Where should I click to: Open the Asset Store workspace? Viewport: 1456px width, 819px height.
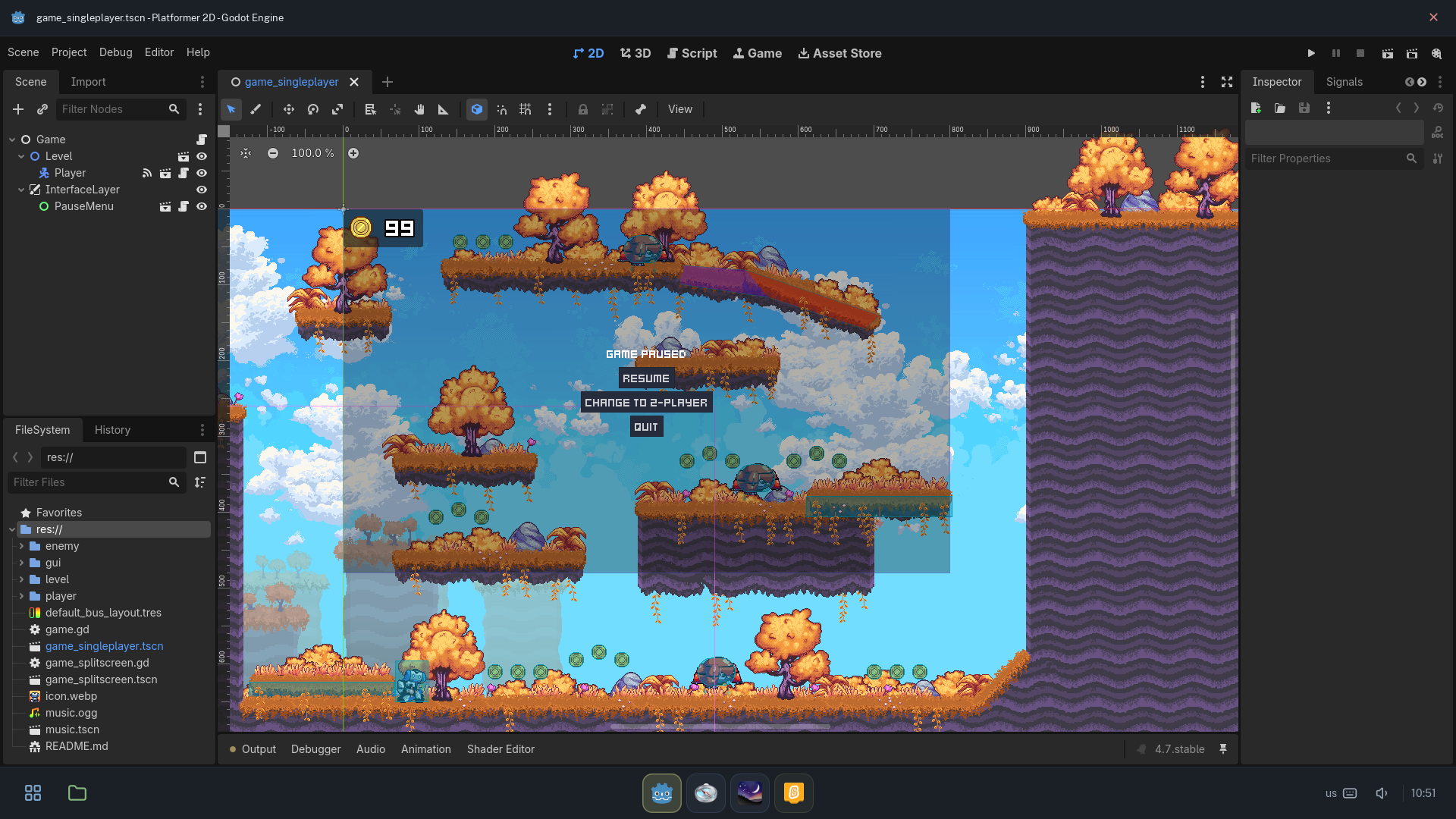839,53
